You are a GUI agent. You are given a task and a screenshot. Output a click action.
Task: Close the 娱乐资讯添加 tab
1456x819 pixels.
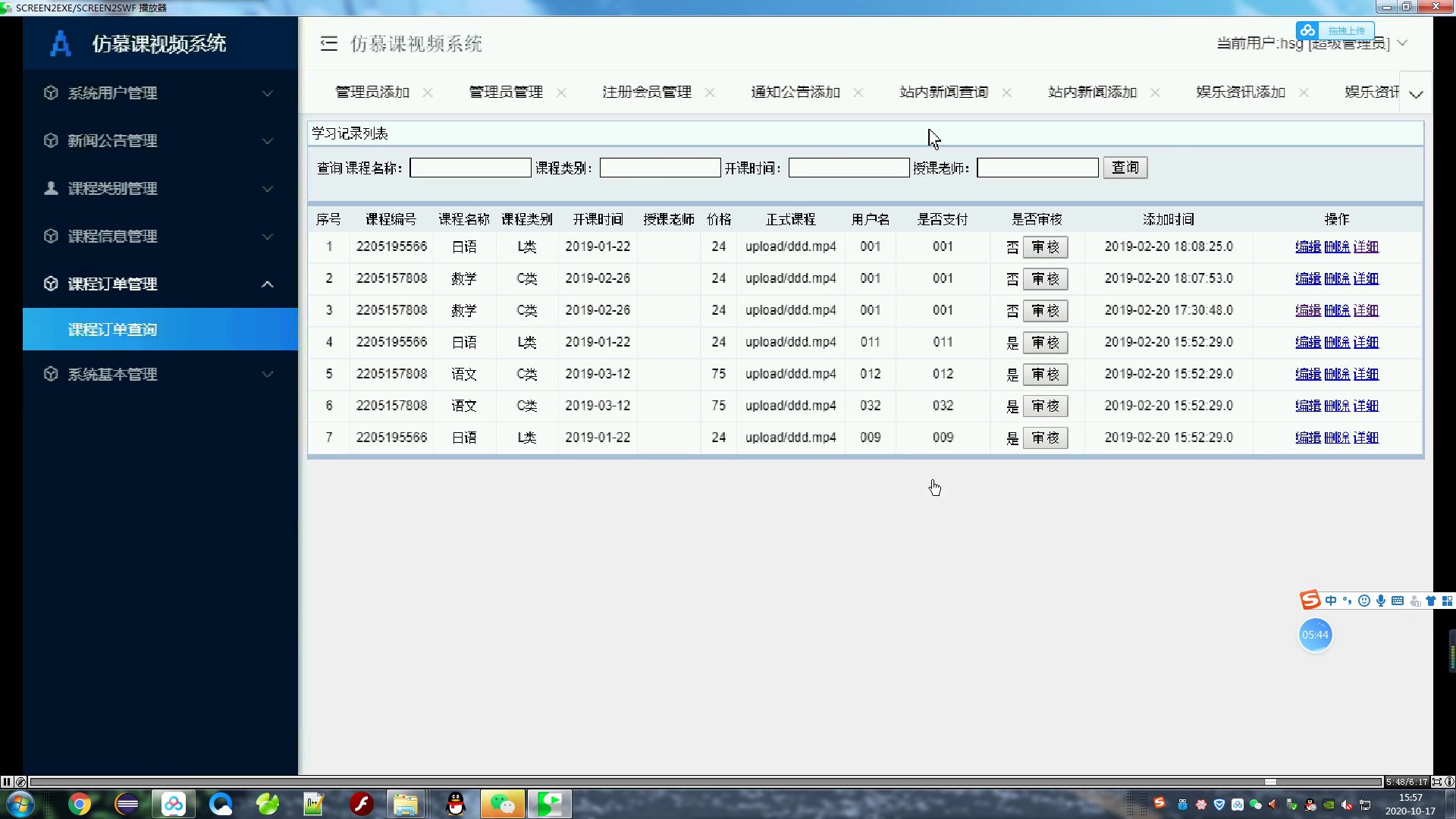[x=1304, y=93]
